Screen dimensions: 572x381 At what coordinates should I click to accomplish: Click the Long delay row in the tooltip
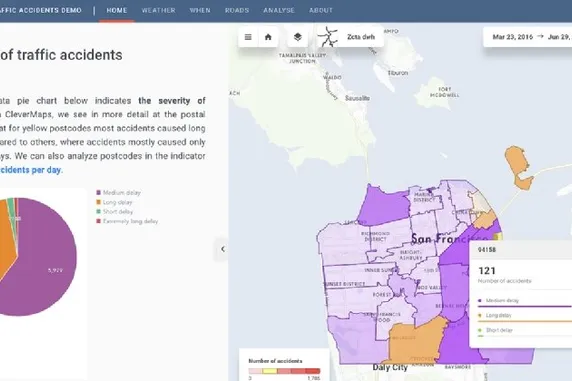tap(525, 317)
